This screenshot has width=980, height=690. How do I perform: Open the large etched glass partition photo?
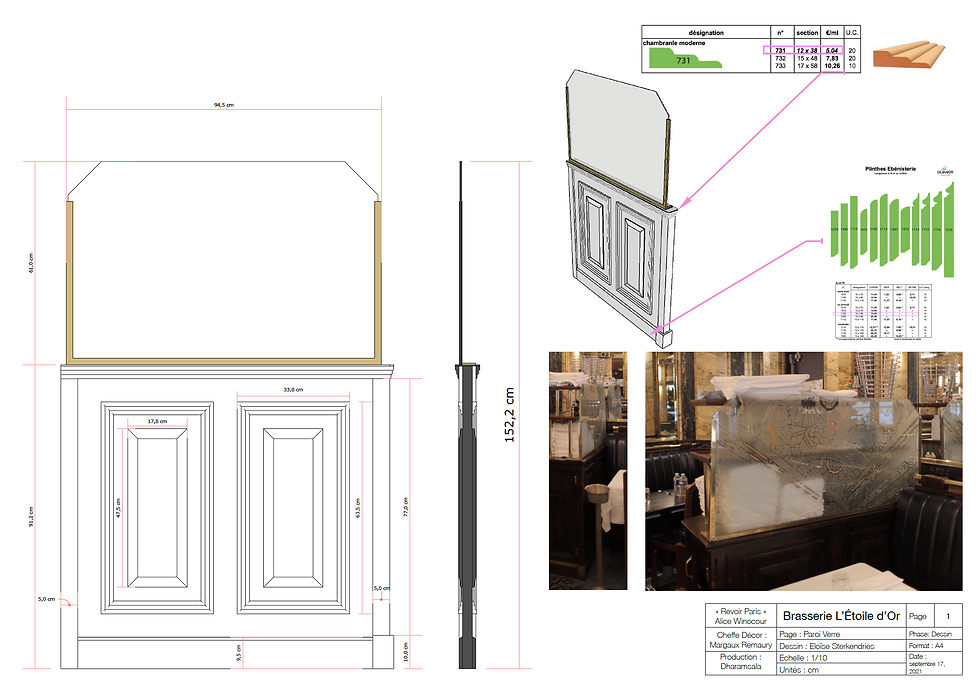804,471
